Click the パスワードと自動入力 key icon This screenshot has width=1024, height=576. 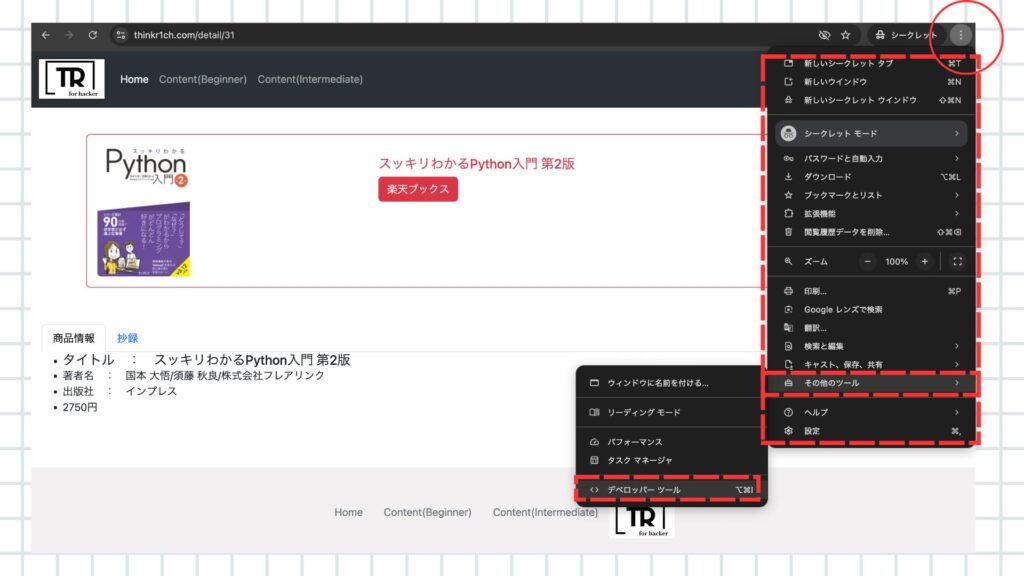788,159
